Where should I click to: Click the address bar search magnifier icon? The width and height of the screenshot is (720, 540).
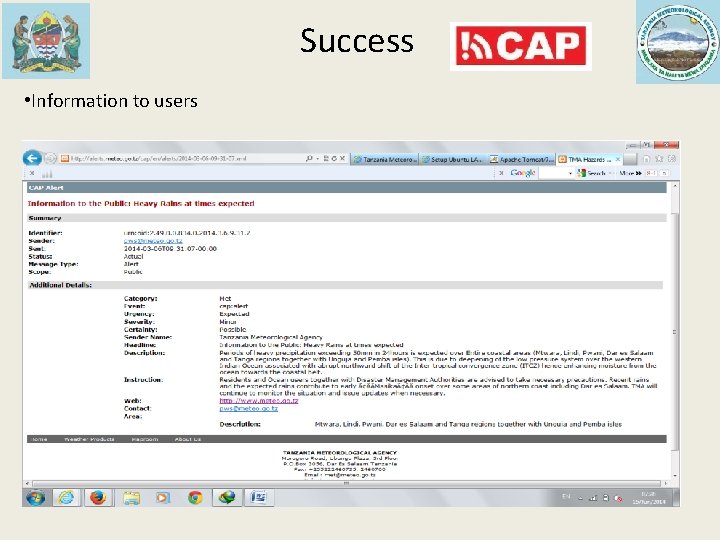tap(309, 158)
